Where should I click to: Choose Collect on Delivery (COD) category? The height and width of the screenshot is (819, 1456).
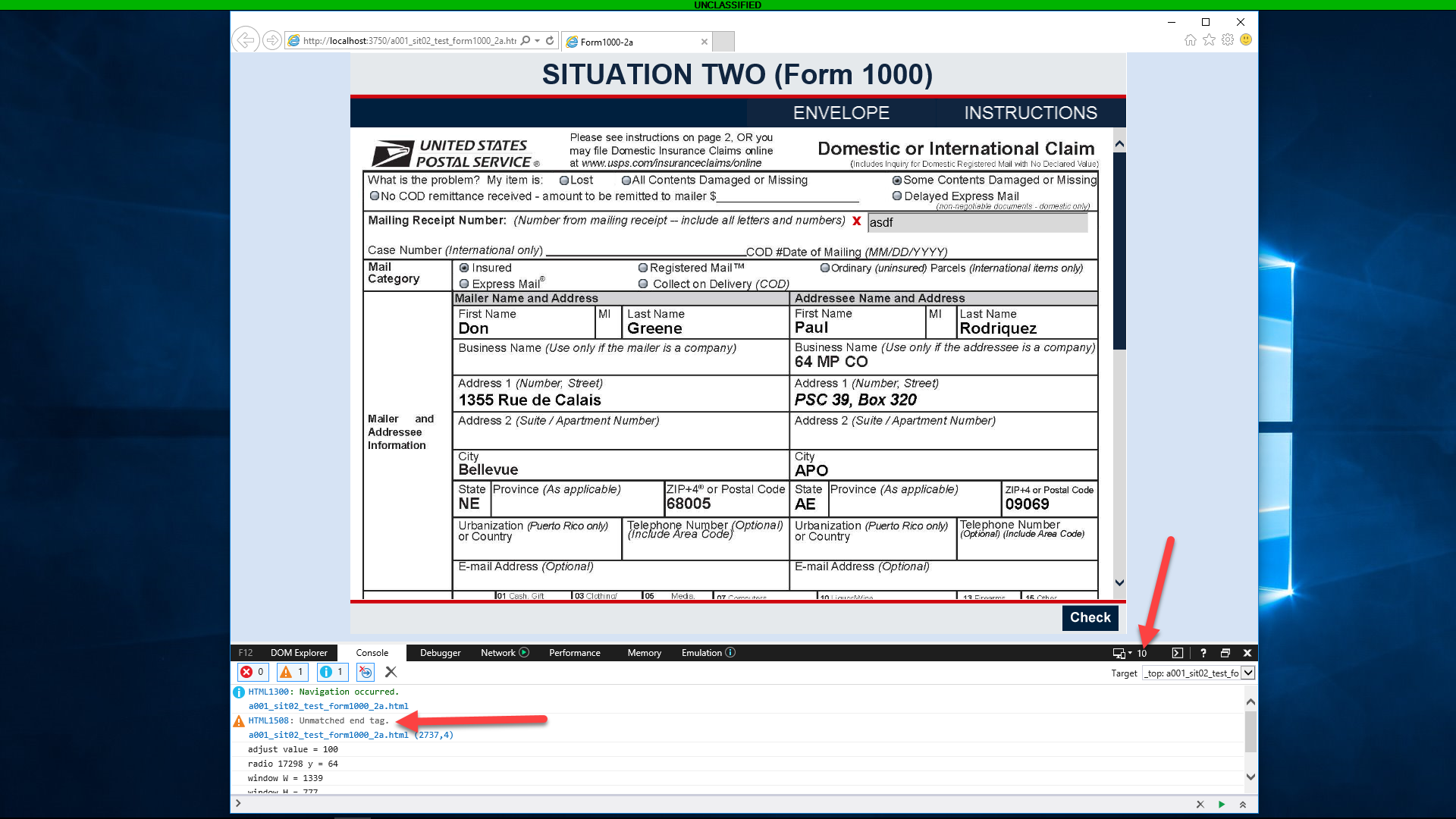coord(643,284)
